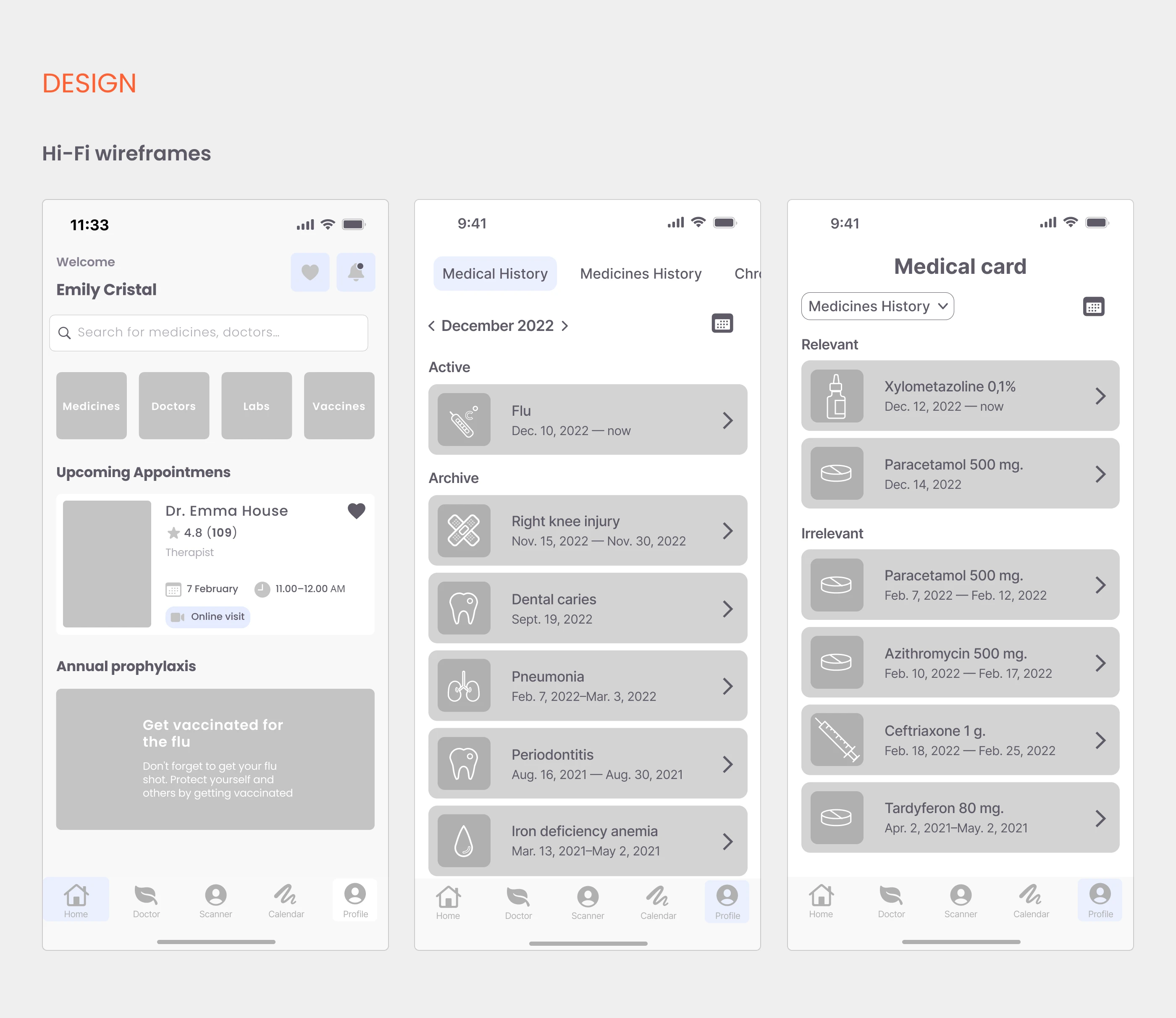The width and height of the screenshot is (1176, 1018).
Task: Select Profile tab in first screen's nav bar
Action: pyautogui.click(x=355, y=900)
